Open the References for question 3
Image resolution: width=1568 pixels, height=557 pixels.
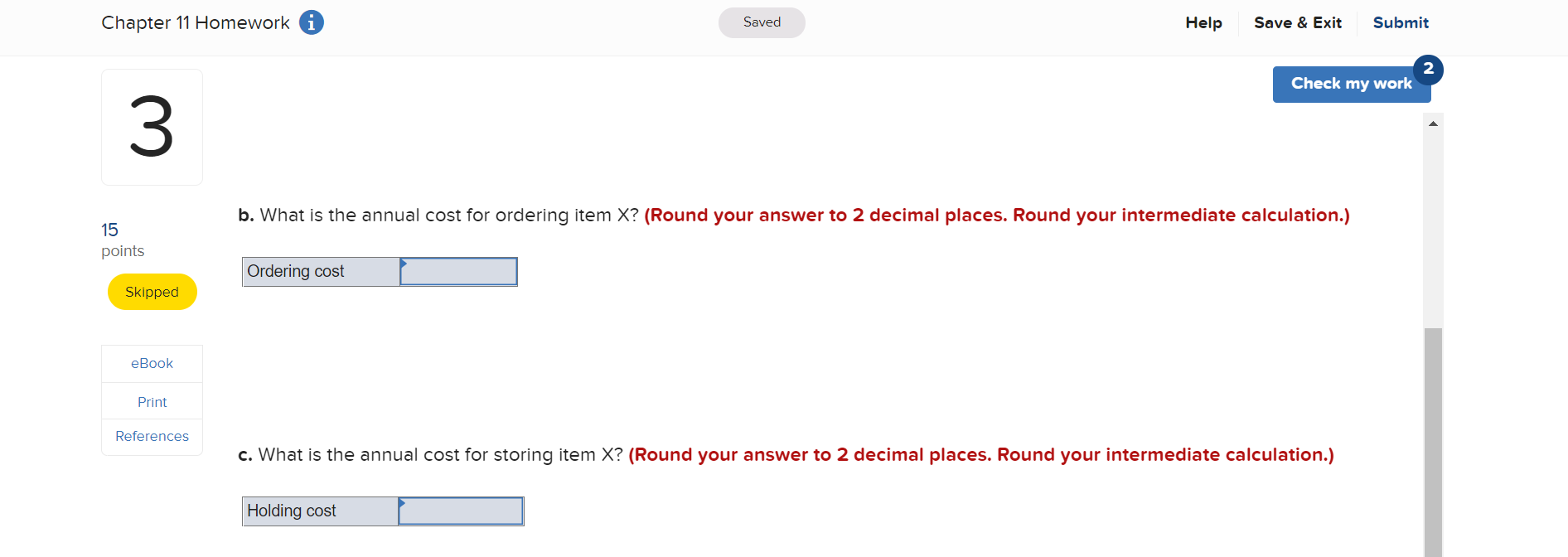tap(152, 436)
